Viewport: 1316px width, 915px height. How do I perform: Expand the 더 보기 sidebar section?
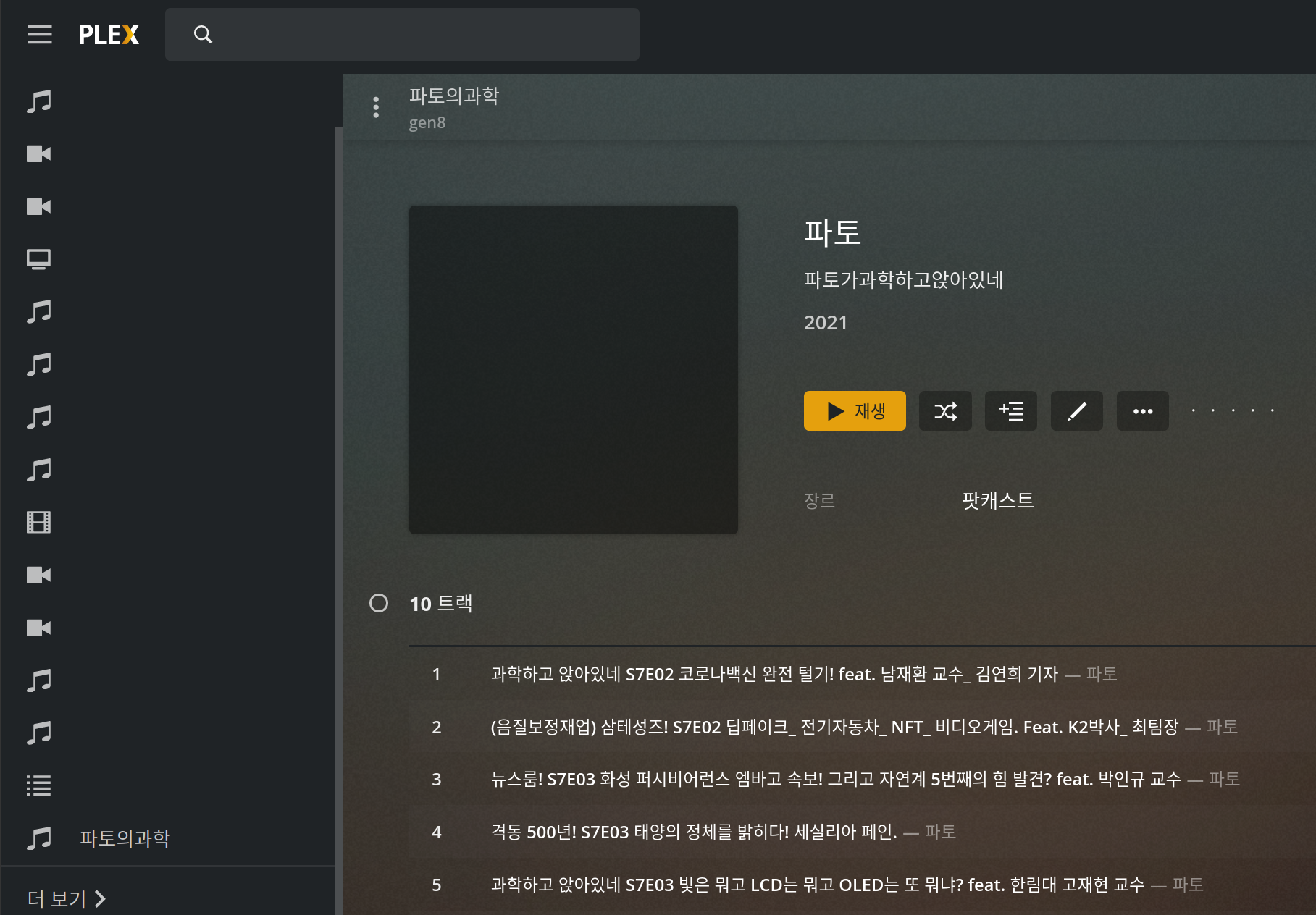(67, 898)
